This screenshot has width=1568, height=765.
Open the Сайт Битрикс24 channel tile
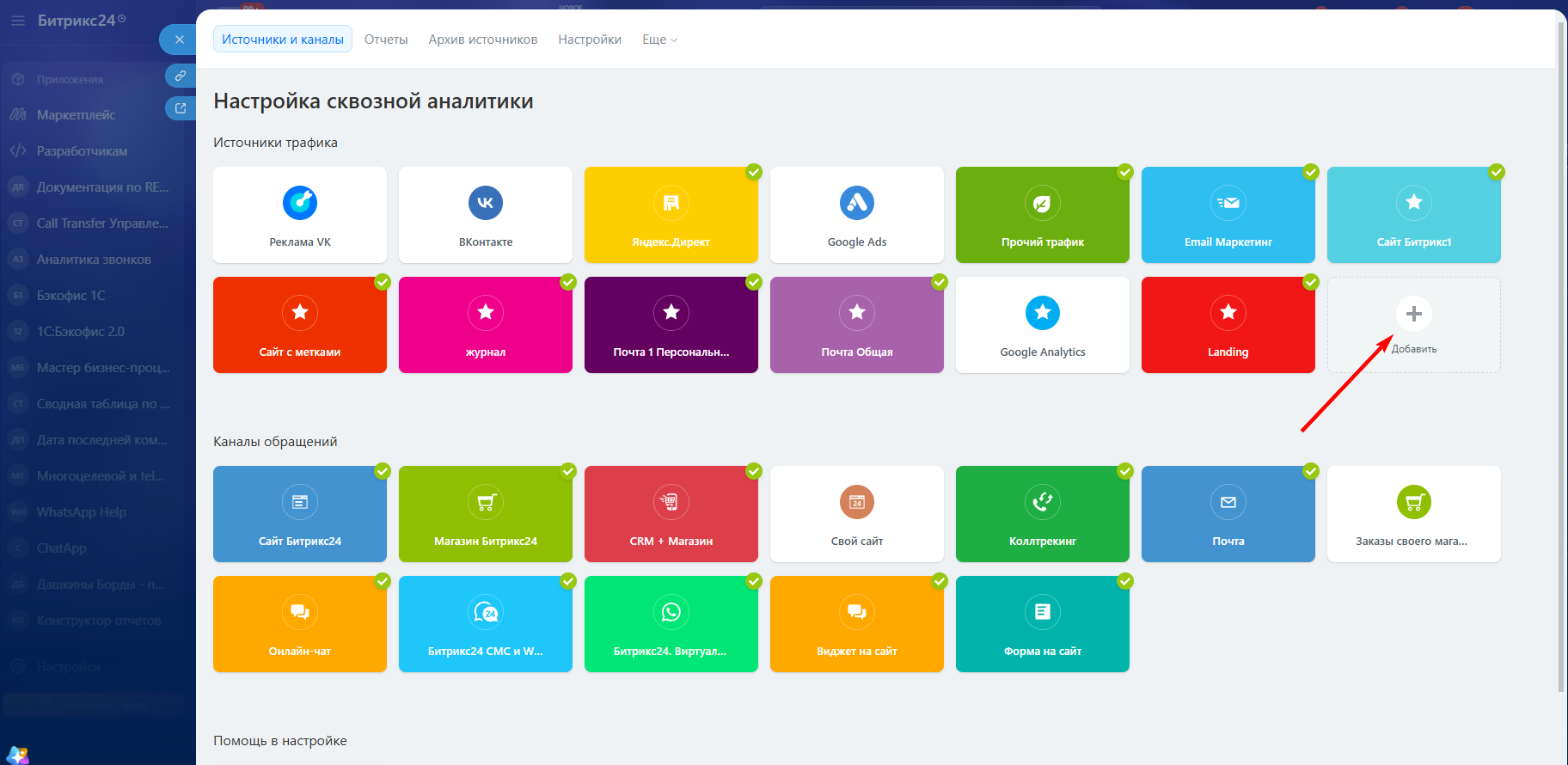(x=300, y=514)
